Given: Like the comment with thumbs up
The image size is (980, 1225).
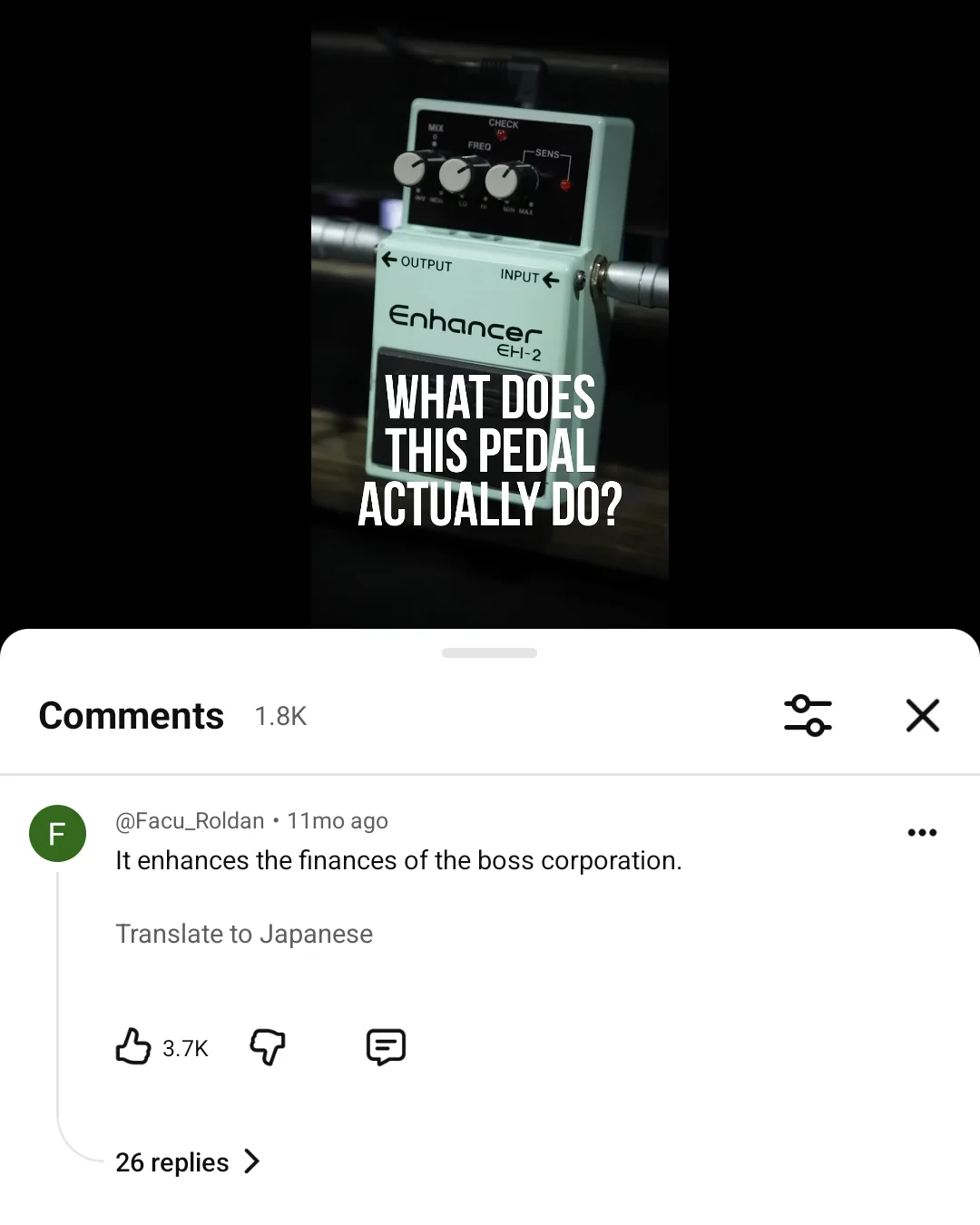Looking at the screenshot, I should [133, 1046].
